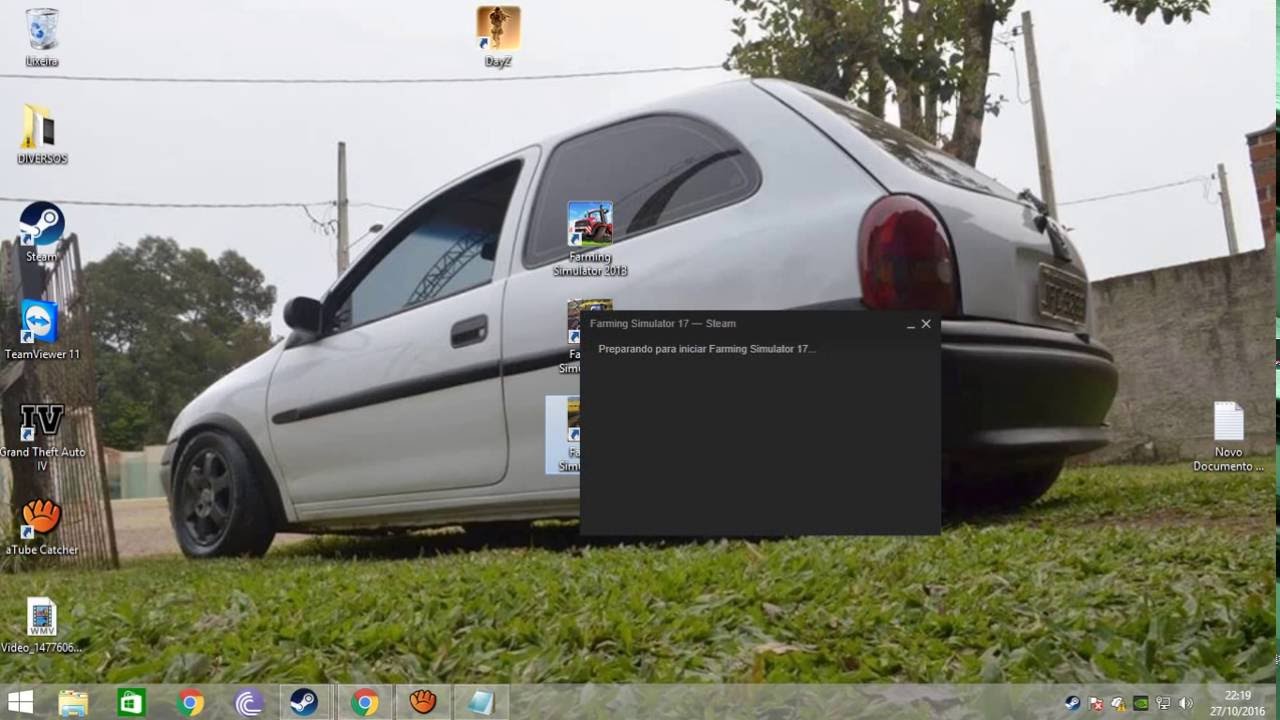Minimize the Farming Simulator 17 Steam dialog
The image size is (1280, 720).
coord(910,324)
